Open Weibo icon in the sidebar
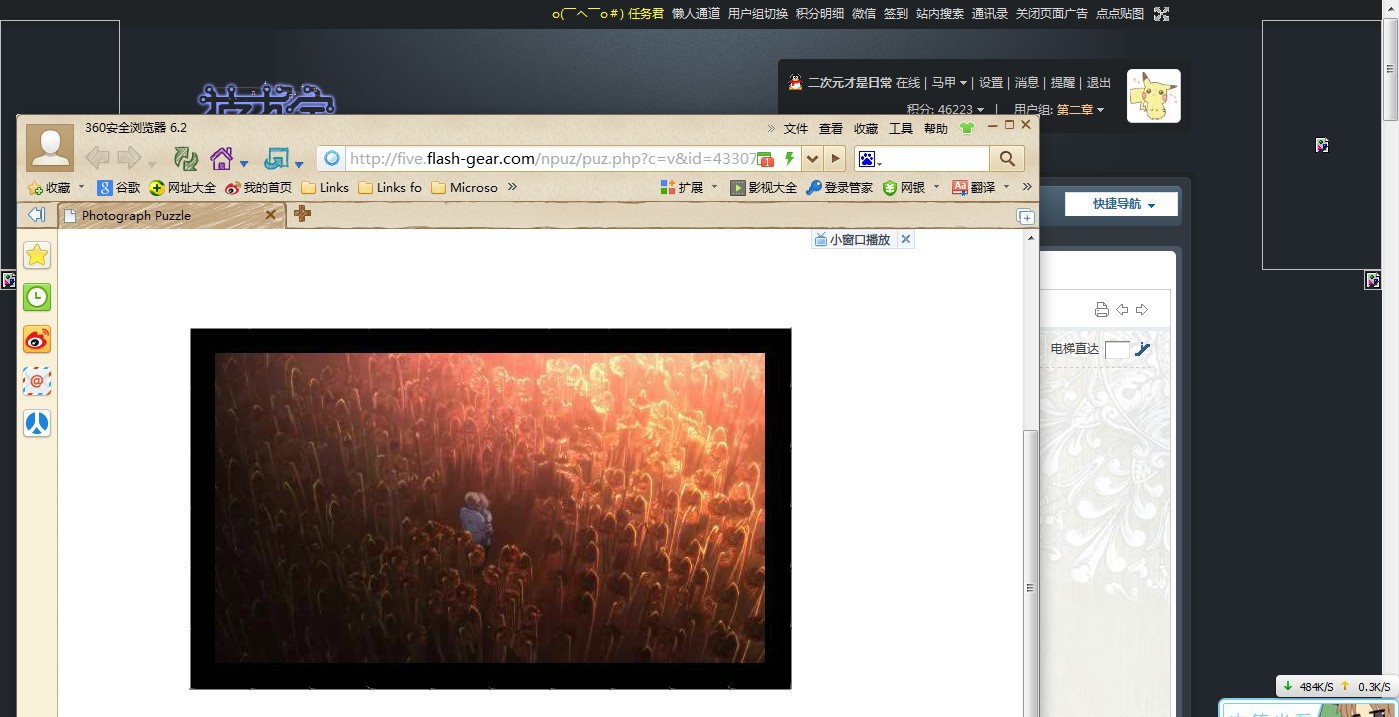This screenshot has height=717, width=1399. (x=37, y=340)
